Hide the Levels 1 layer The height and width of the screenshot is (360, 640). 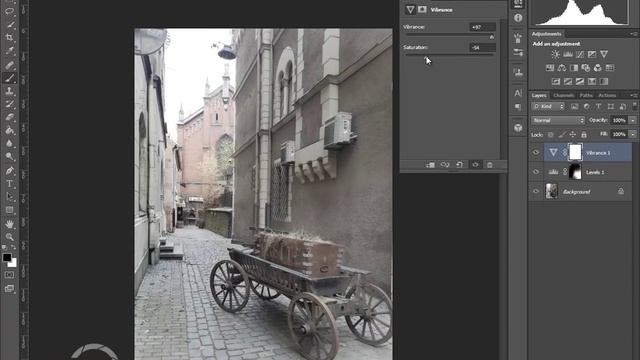pyautogui.click(x=536, y=172)
